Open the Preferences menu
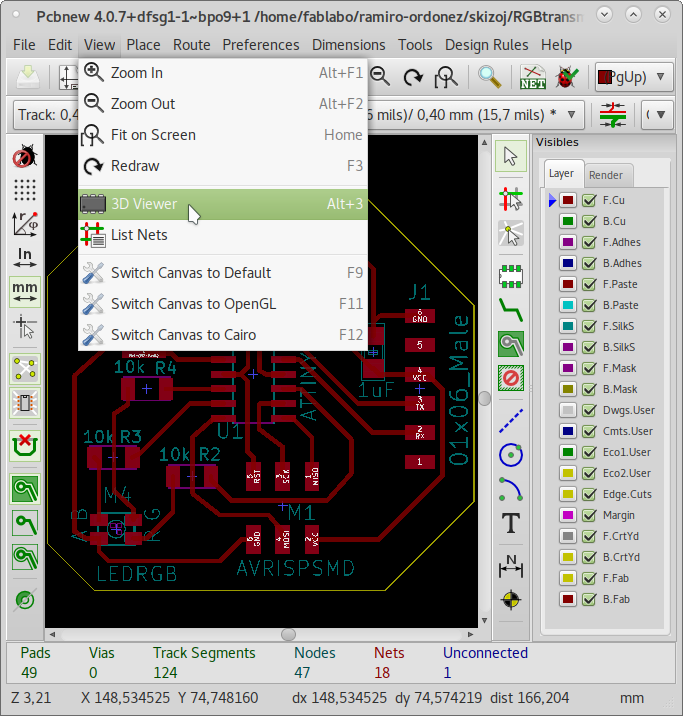Image resolution: width=683 pixels, height=716 pixels. 261,45
